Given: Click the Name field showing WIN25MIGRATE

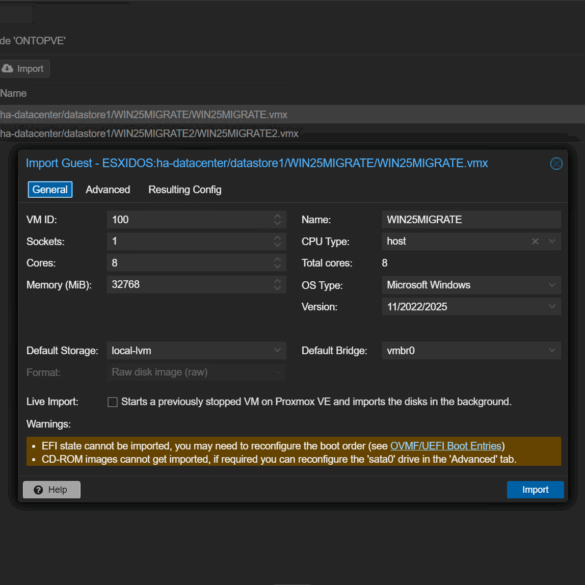Looking at the screenshot, I should pyautogui.click(x=471, y=219).
